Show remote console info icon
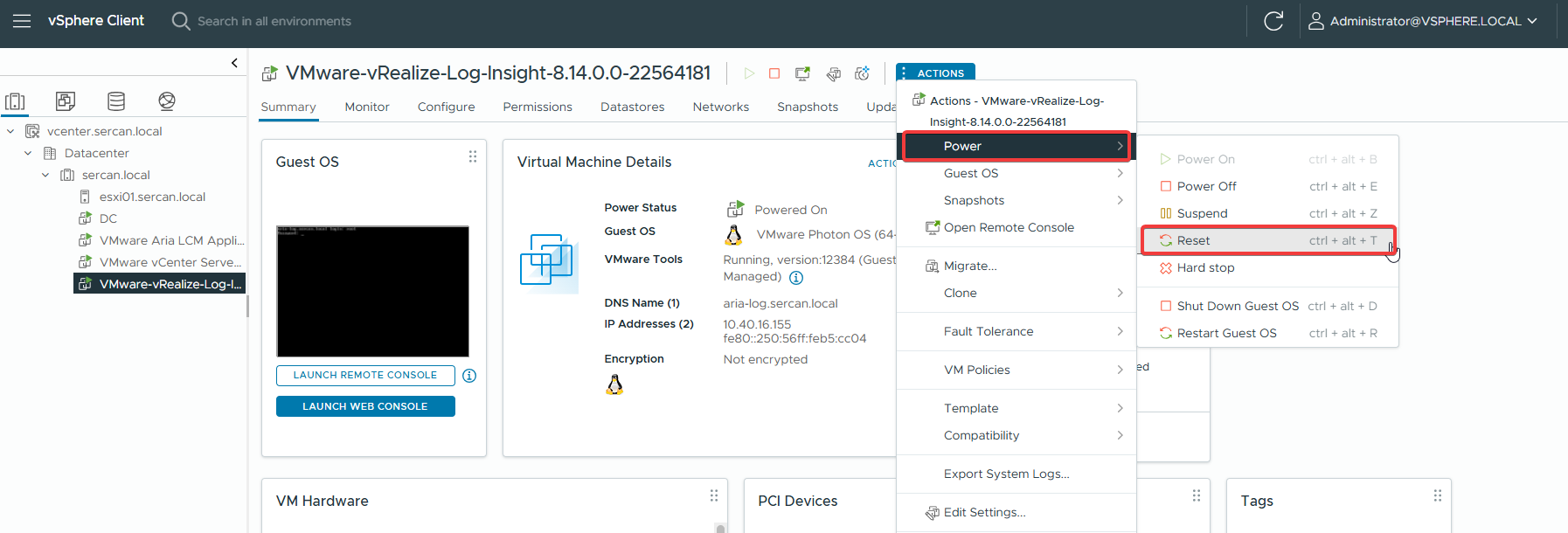Viewport: 1568px width, 533px height. point(469,376)
